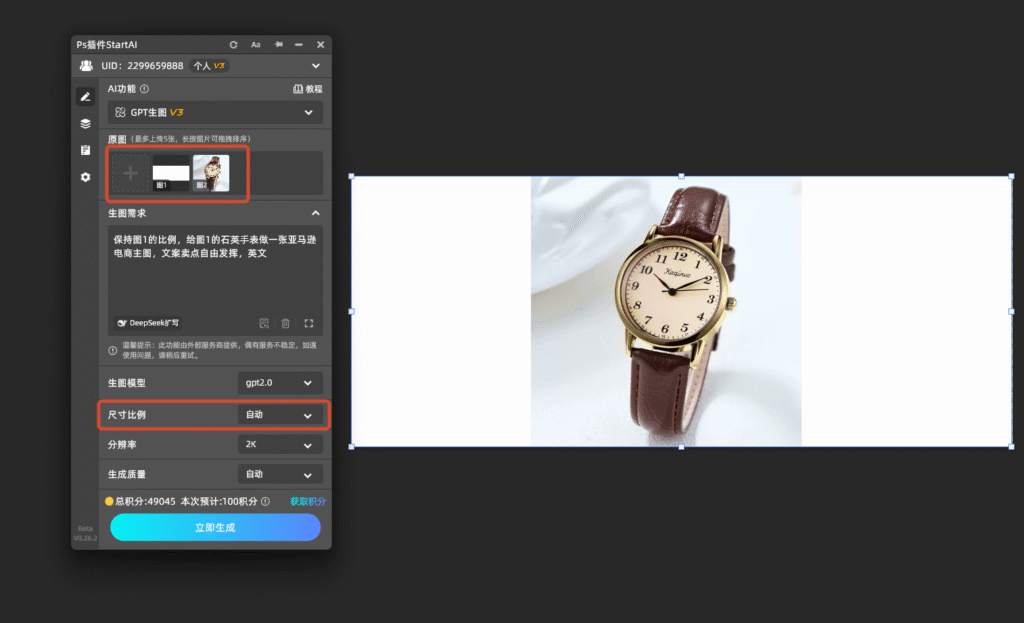Select the watch thumbnail 图2
The width and height of the screenshot is (1024, 623).
pos(211,173)
